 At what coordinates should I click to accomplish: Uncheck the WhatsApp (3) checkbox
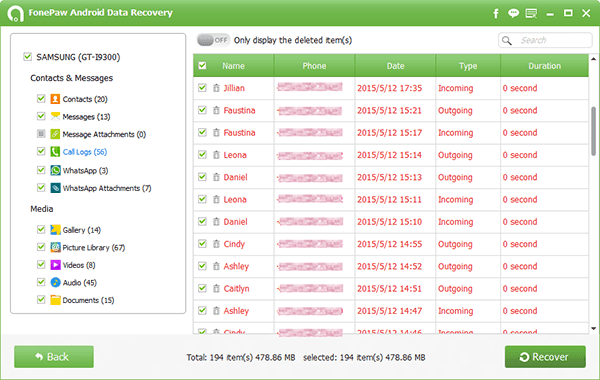41,170
